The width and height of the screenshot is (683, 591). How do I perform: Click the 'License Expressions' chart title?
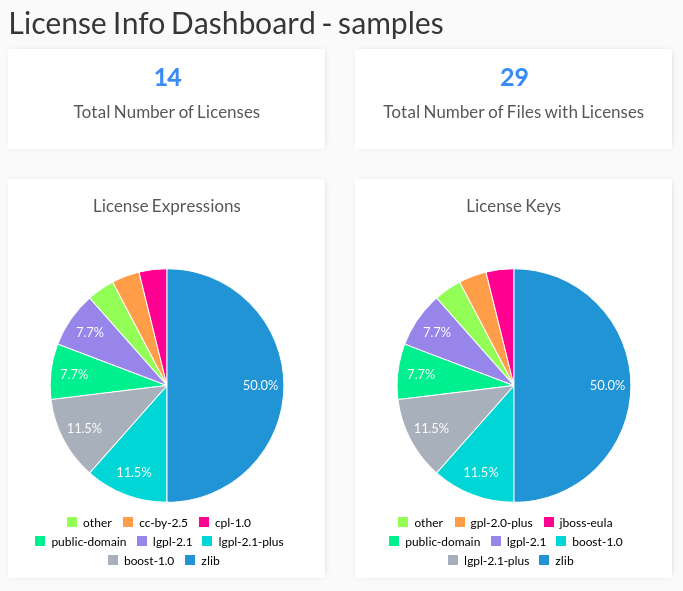tap(167, 206)
